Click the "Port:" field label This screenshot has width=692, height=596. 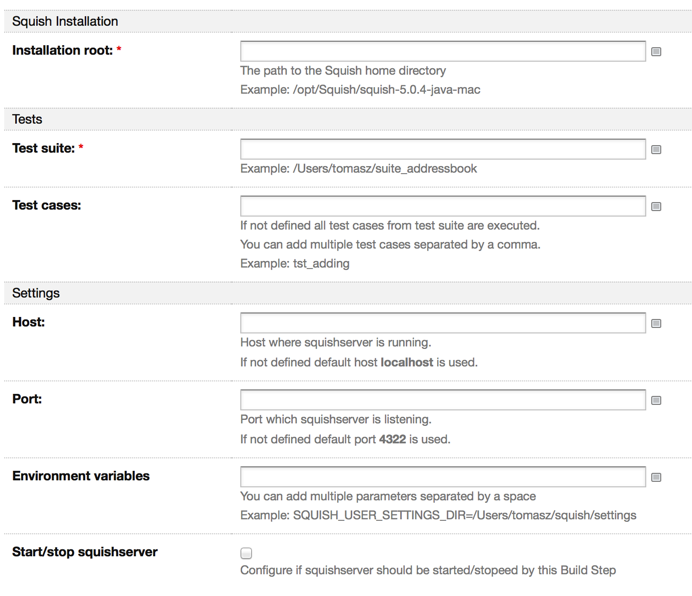pyautogui.click(x=27, y=399)
